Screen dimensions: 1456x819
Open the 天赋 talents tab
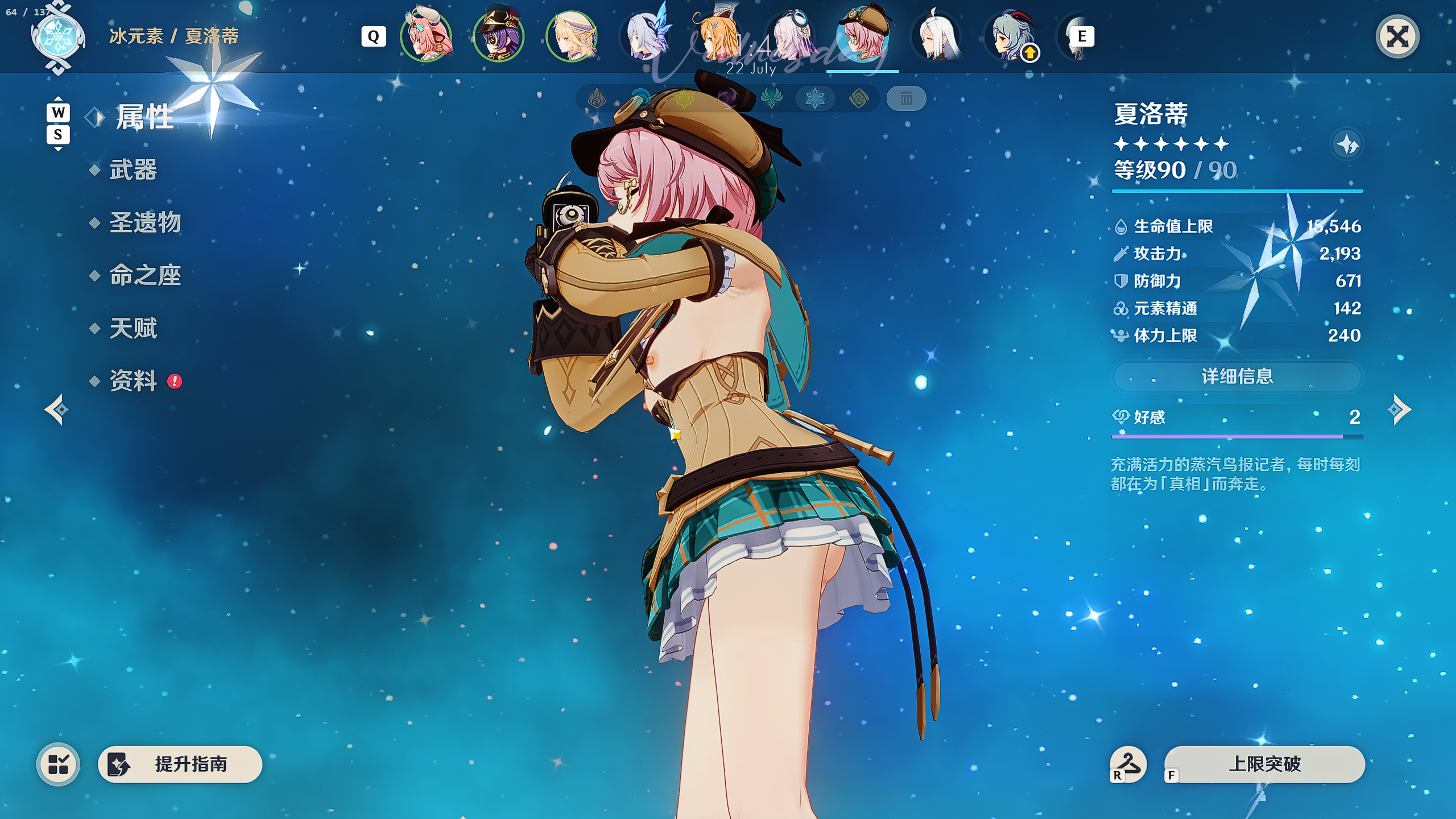click(x=133, y=328)
